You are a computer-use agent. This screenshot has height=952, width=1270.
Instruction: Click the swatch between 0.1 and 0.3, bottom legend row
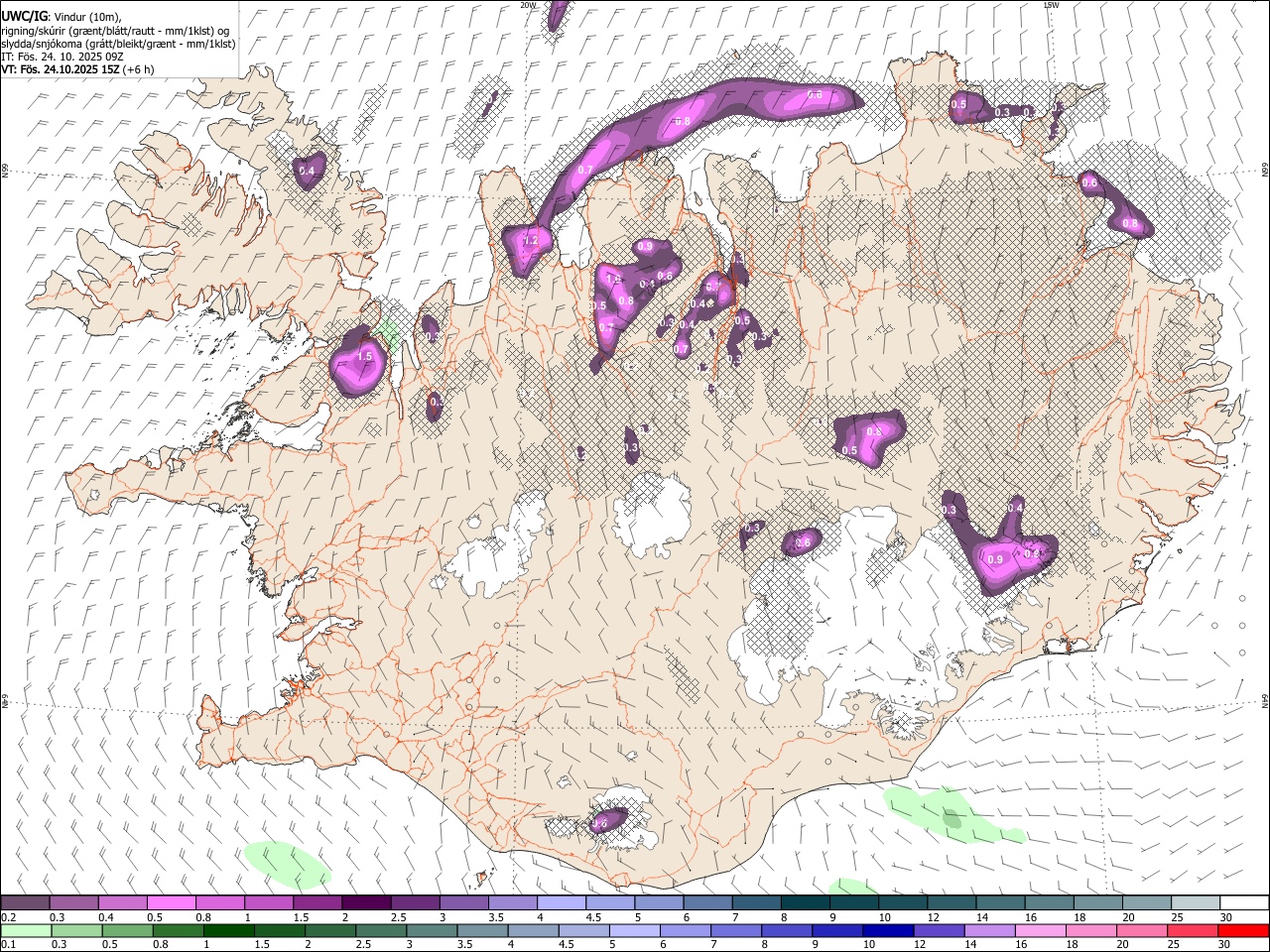(27, 930)
